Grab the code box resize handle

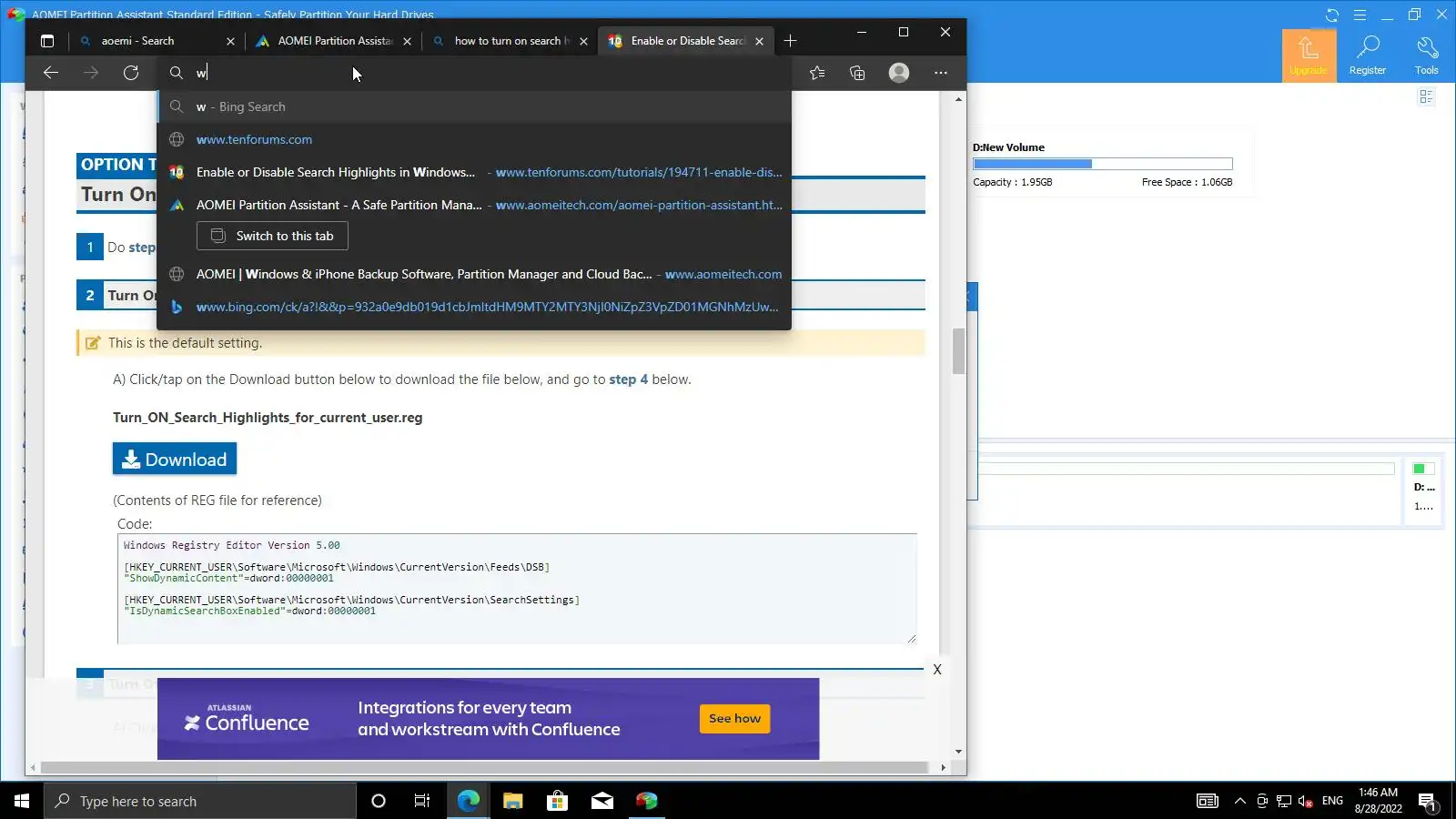click(911, 639)
